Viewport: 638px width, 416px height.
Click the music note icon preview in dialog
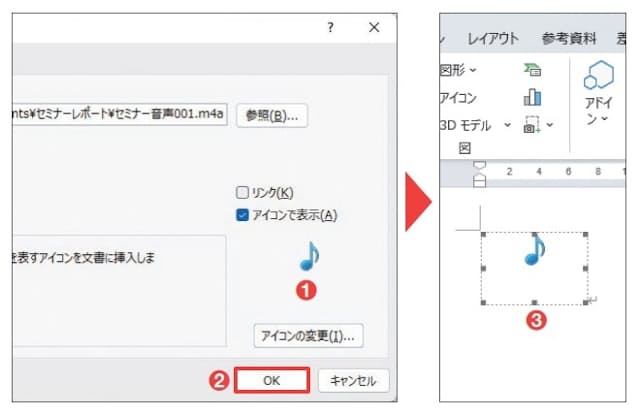click(310, 256)
